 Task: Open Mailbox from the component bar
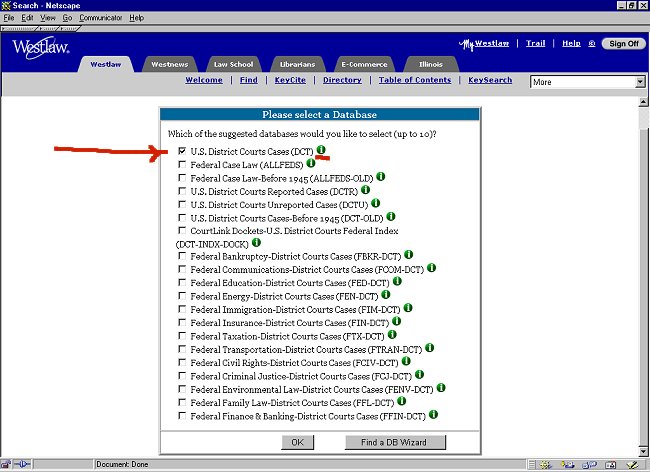coord(568,465)
